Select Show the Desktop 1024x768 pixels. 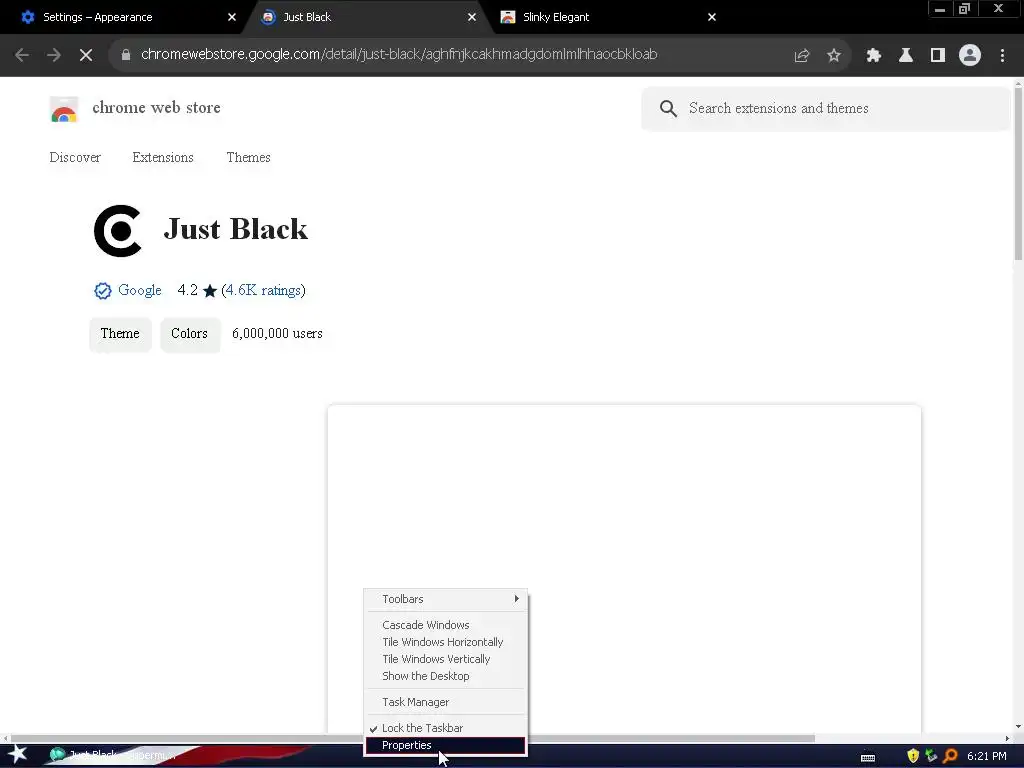446,676
